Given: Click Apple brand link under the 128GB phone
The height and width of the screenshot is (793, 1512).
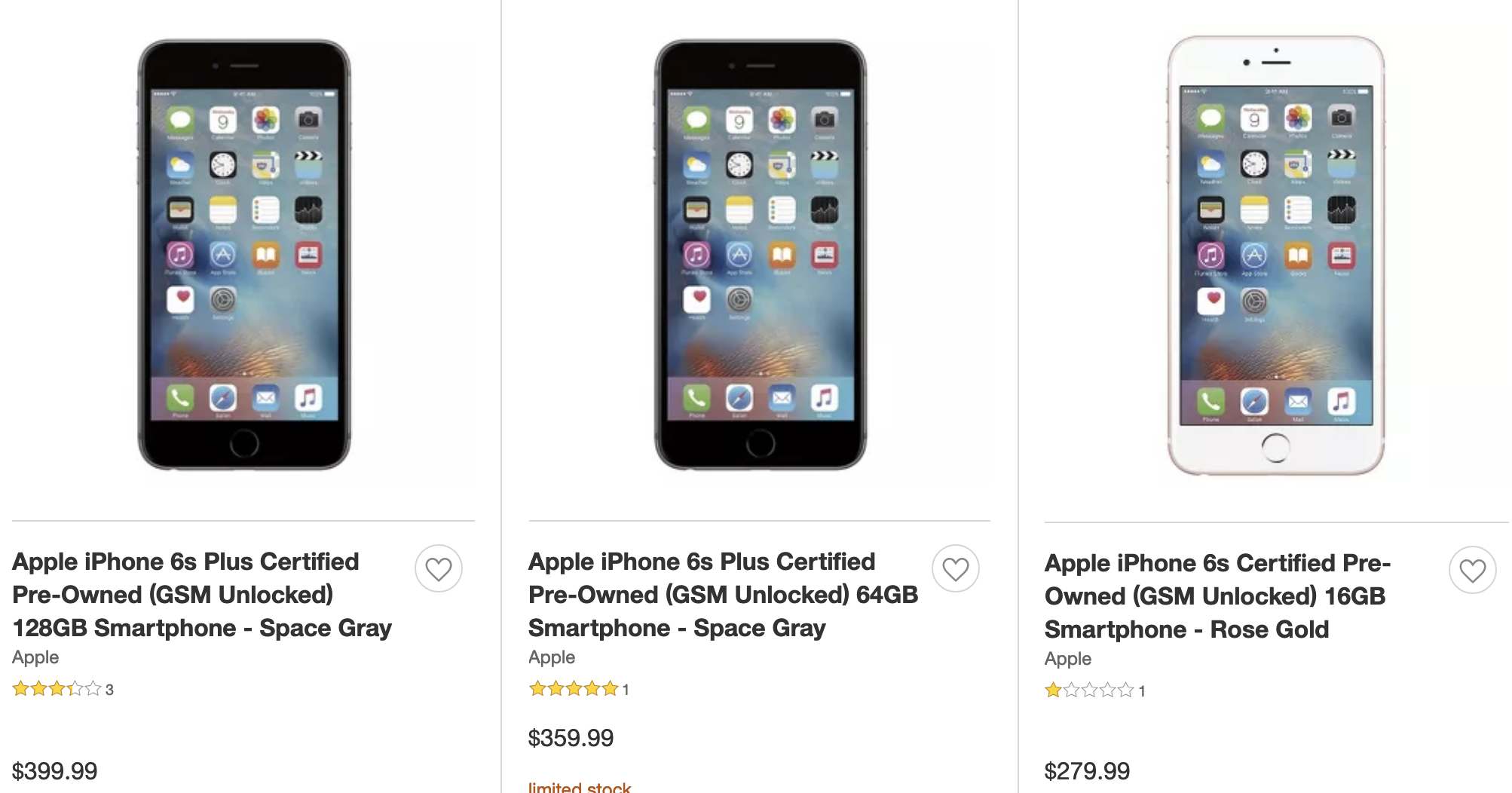Looking at the screenshot, I should [x=35, y=657].
